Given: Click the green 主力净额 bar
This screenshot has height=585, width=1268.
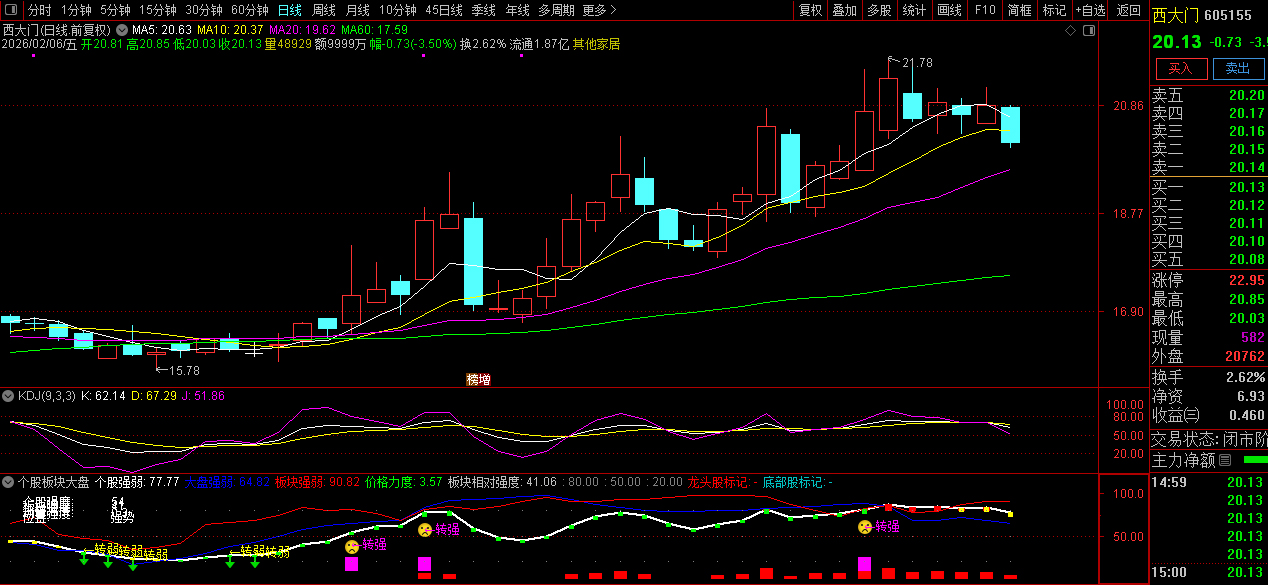Looking at the screenshot, I should [1254, 460].
